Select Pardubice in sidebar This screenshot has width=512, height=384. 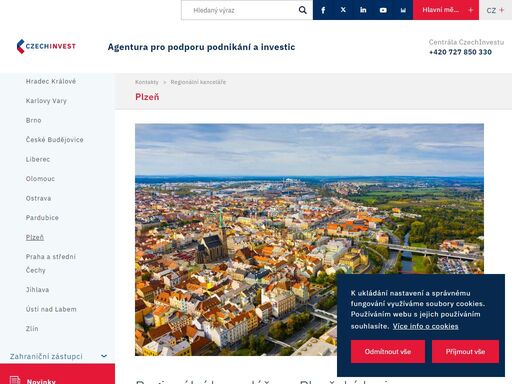[42, 217]
